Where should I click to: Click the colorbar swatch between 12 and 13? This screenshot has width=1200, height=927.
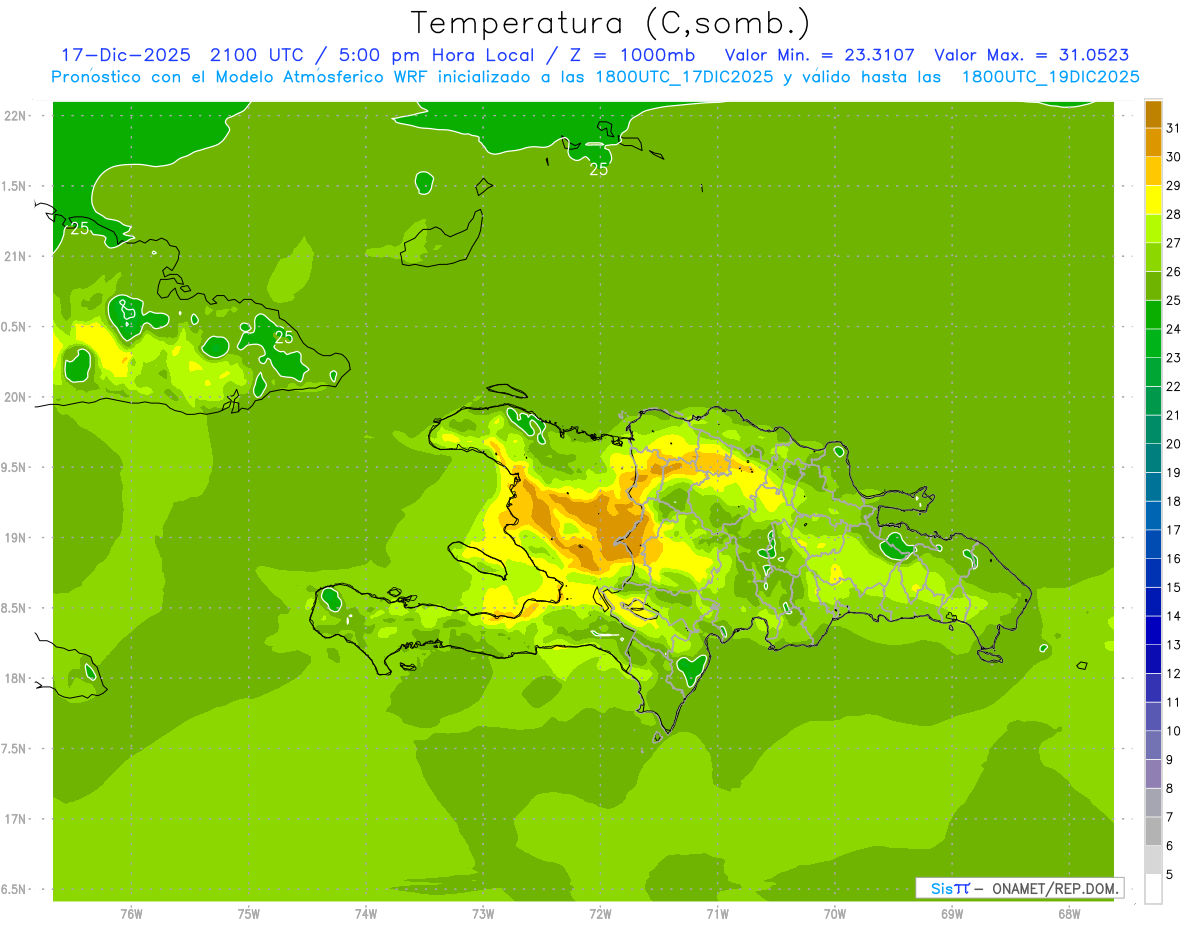[1153, 659]
